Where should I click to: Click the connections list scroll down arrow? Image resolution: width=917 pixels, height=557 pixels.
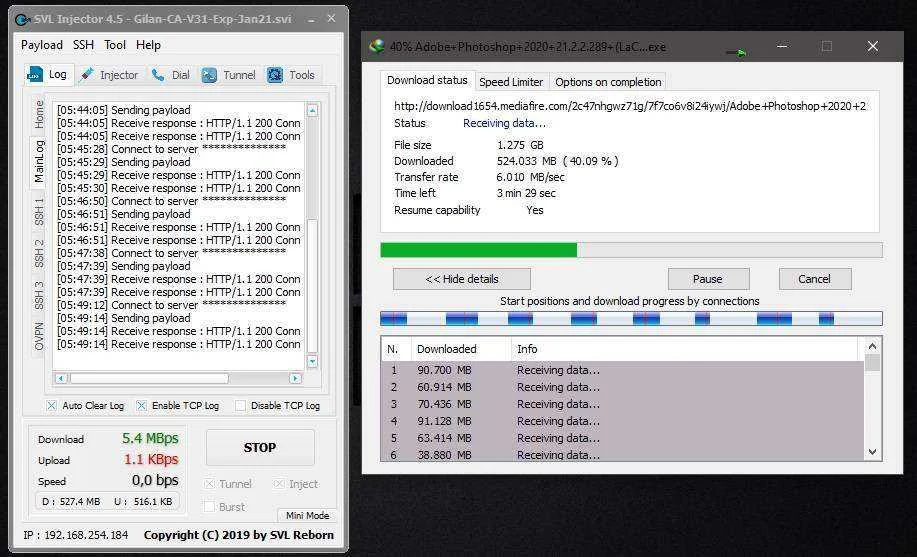tap(873, 452)
